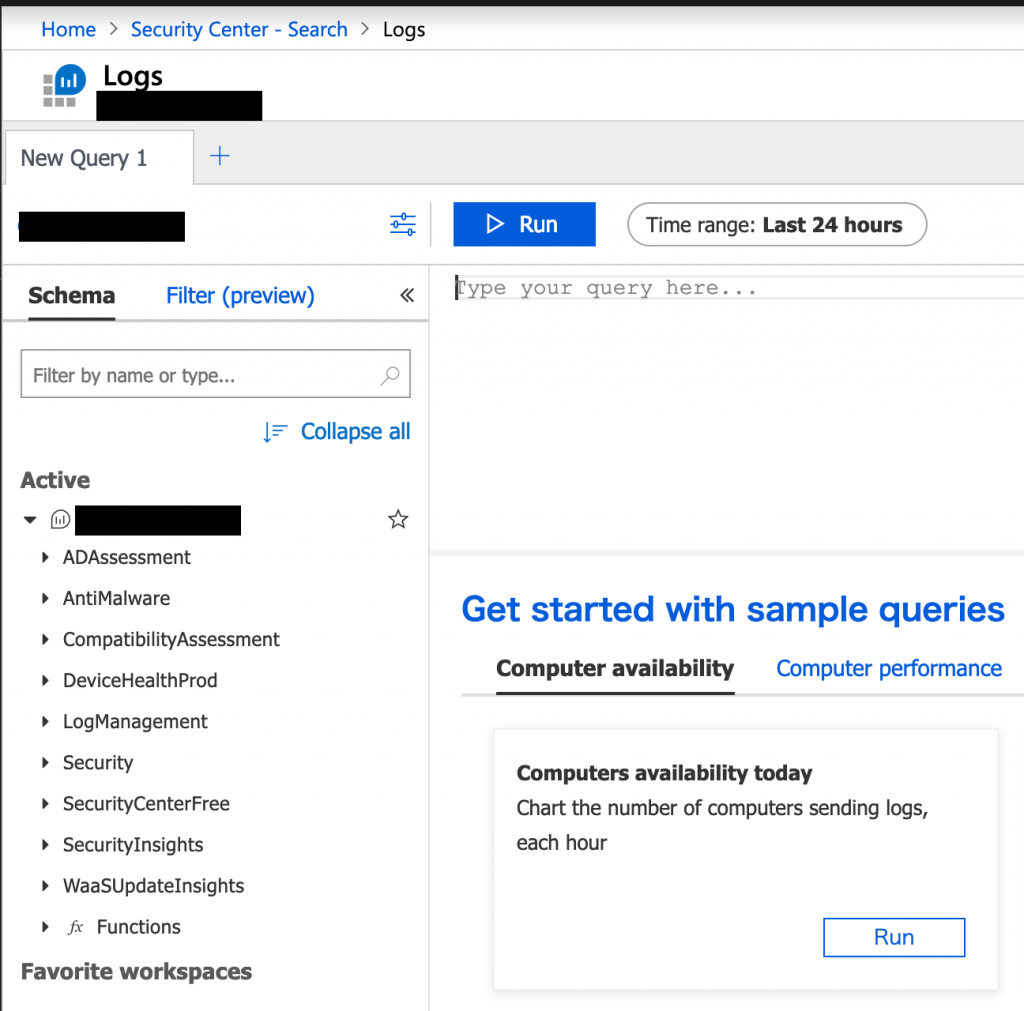
Task: Click the Favorite workspaces heading
Action: (136, 972)
